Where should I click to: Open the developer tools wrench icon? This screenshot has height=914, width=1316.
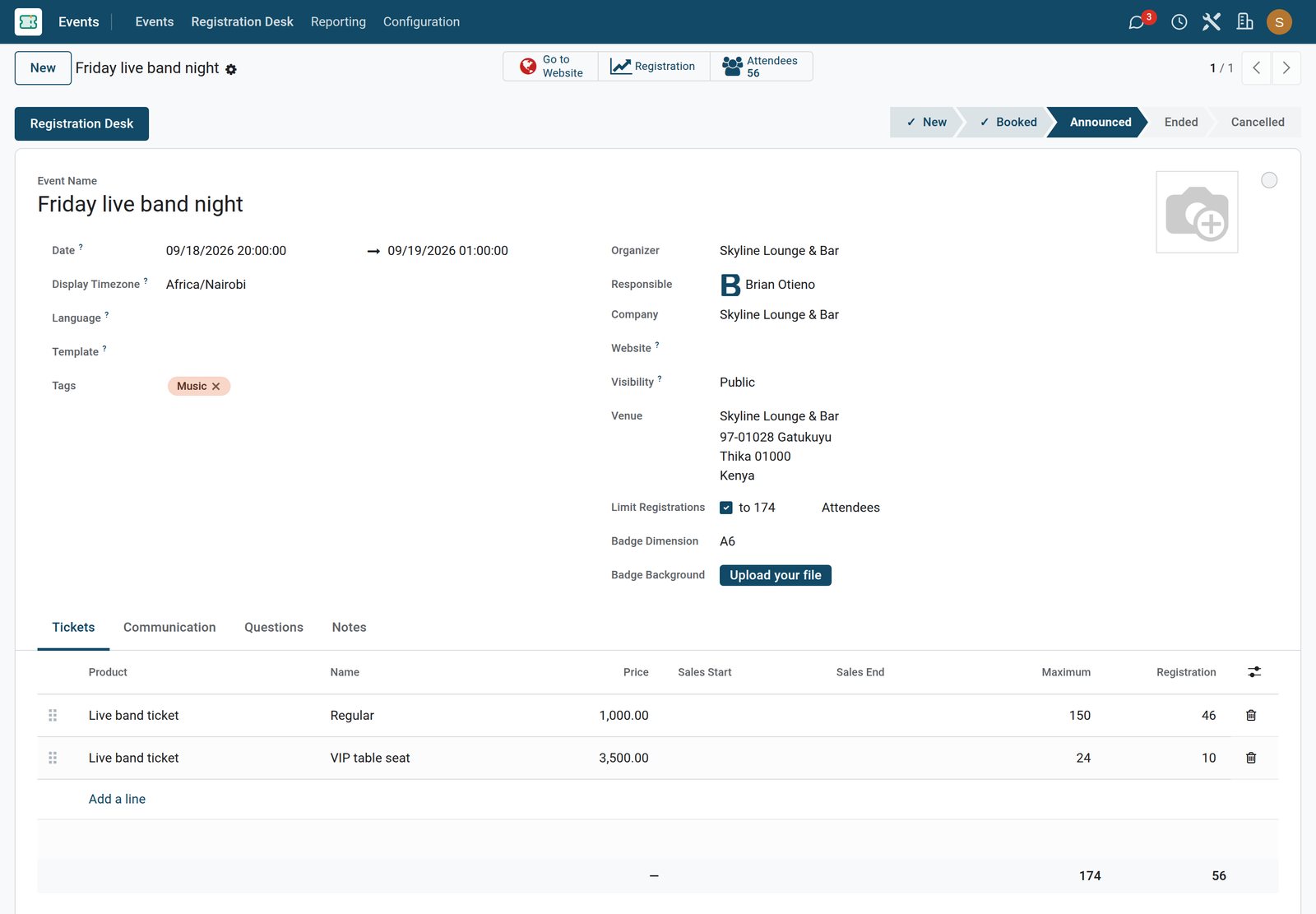(x=1211, y=21)
